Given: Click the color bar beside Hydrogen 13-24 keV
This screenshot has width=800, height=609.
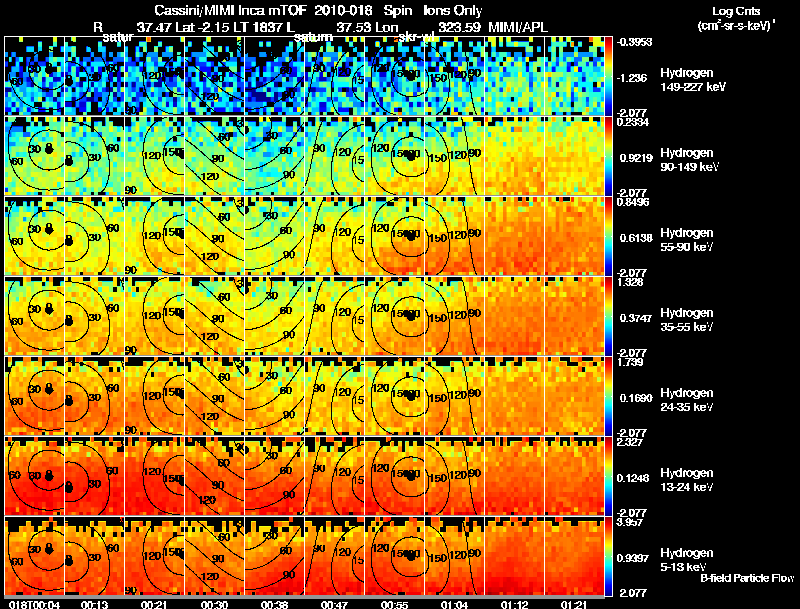Looking at the screenshot, I should point(608,477).
